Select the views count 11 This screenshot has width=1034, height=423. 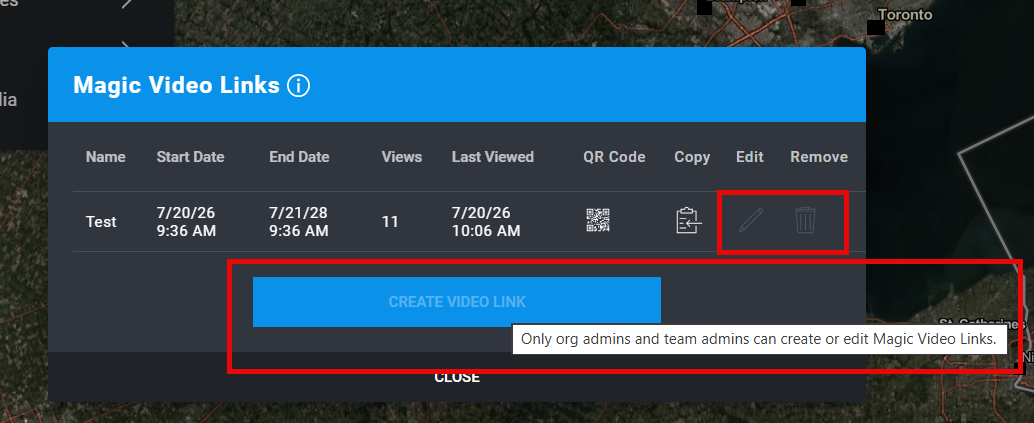tap(390, 222)
